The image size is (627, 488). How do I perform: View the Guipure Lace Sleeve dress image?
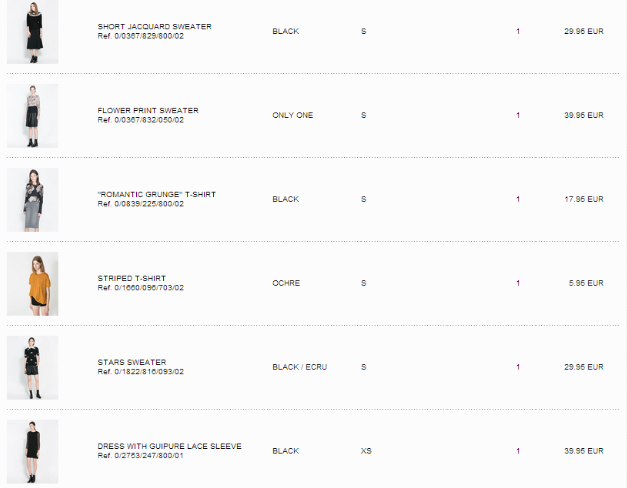click(32, 452)
